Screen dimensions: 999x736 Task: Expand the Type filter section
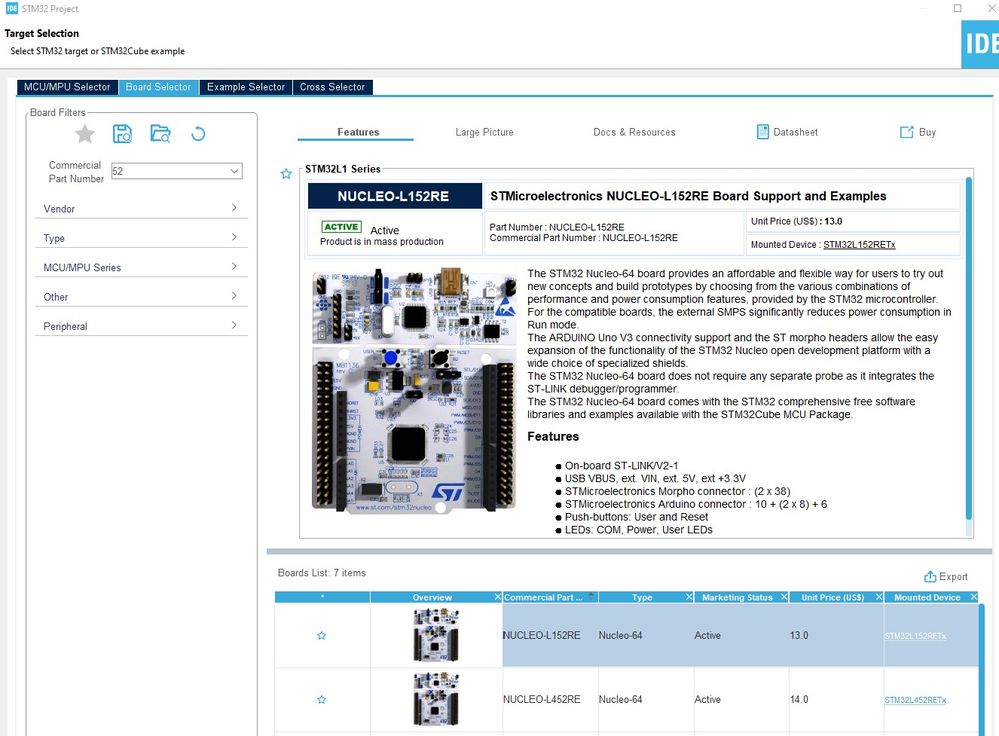click(141, 238)
